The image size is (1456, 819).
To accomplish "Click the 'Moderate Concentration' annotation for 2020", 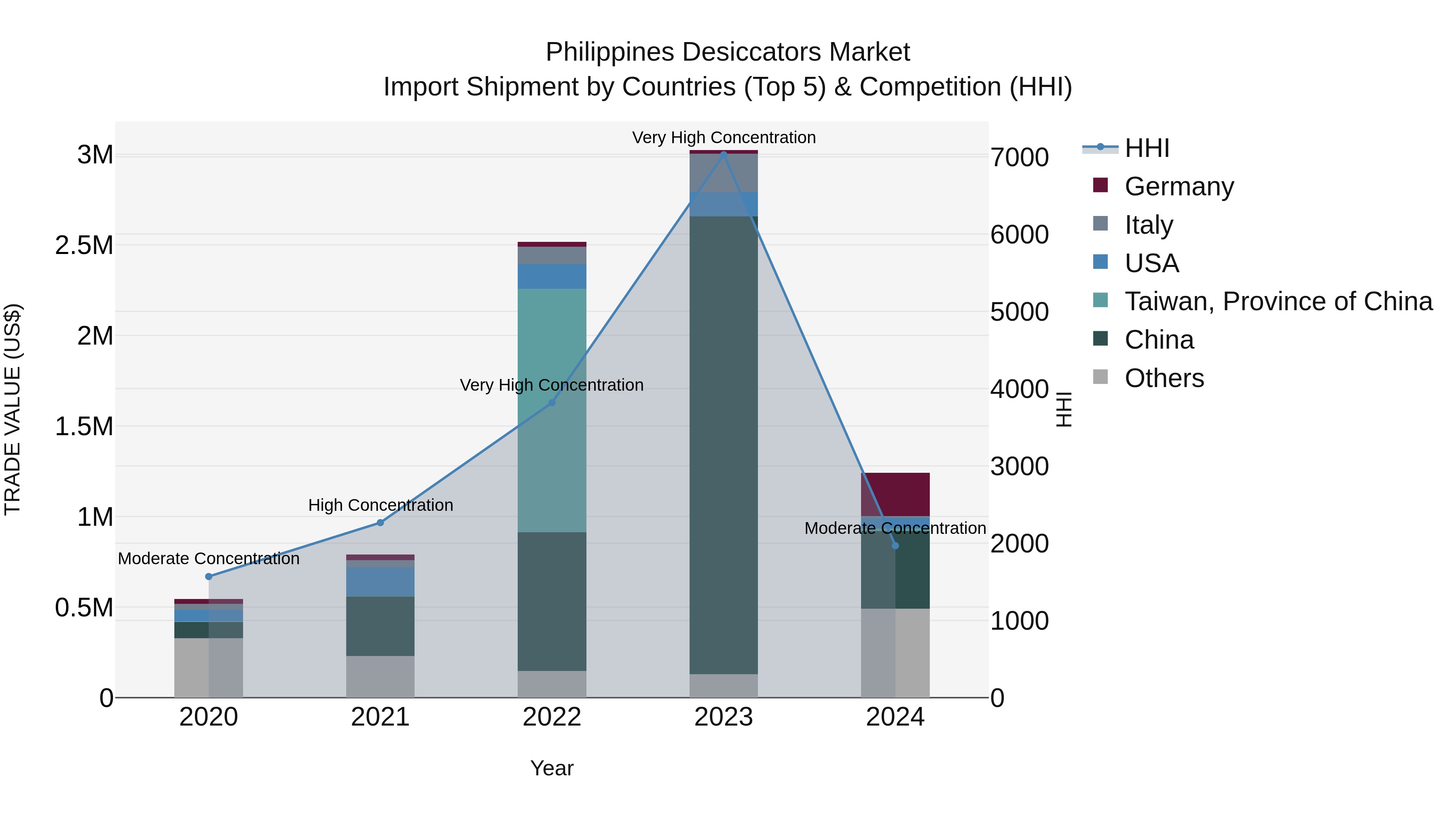I will click(209, 559).
